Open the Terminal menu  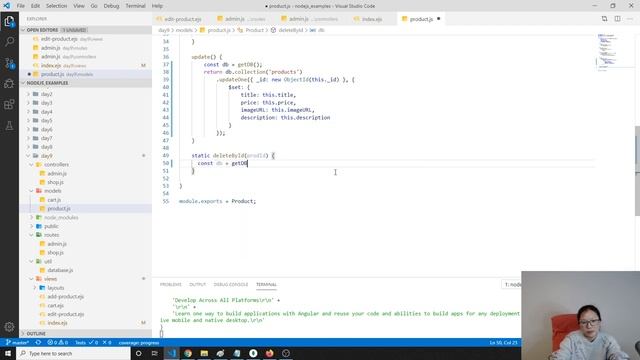click(x=136, y=6)
